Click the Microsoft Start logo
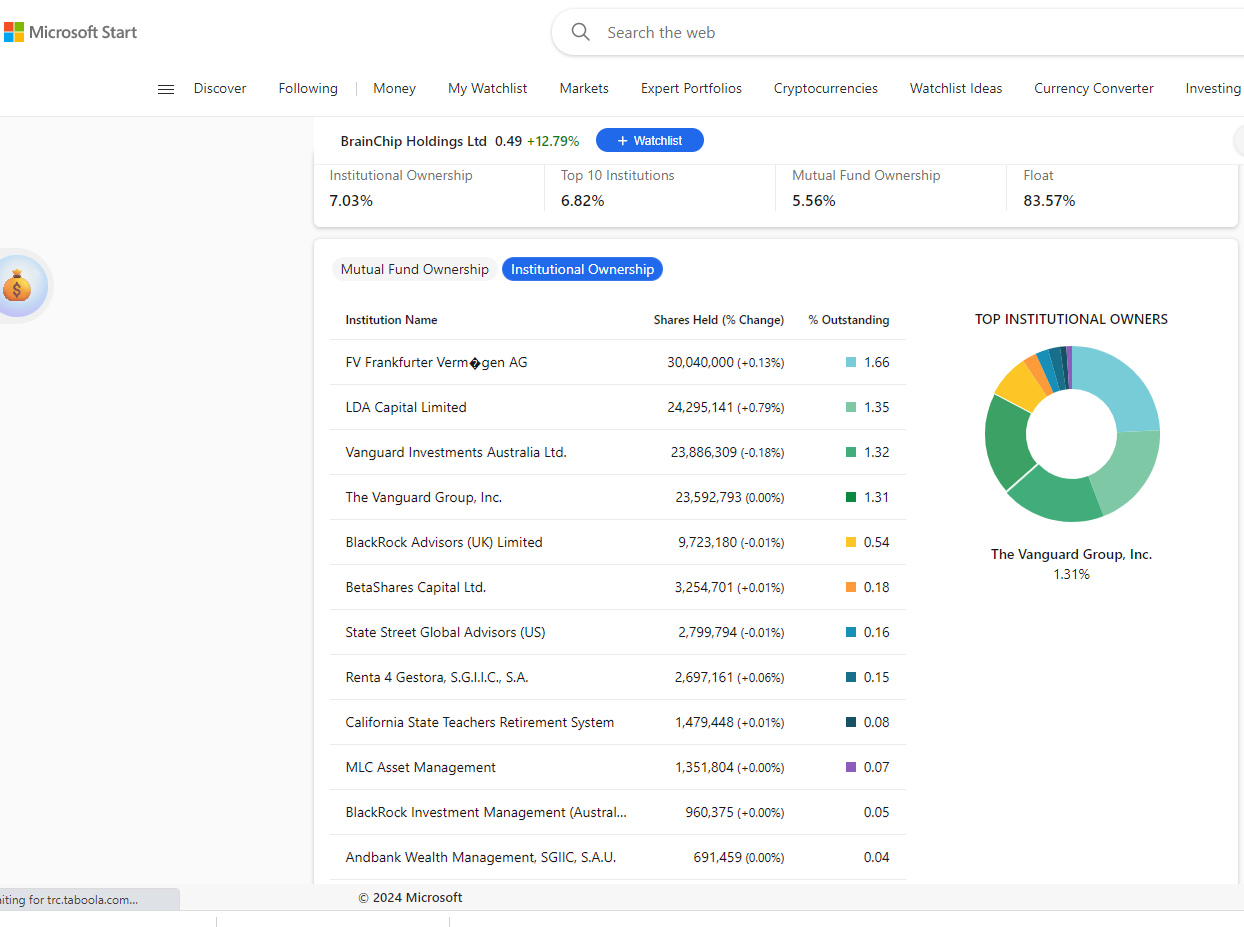The width and height of the screenshot is (1244, 927). [70, 32]
